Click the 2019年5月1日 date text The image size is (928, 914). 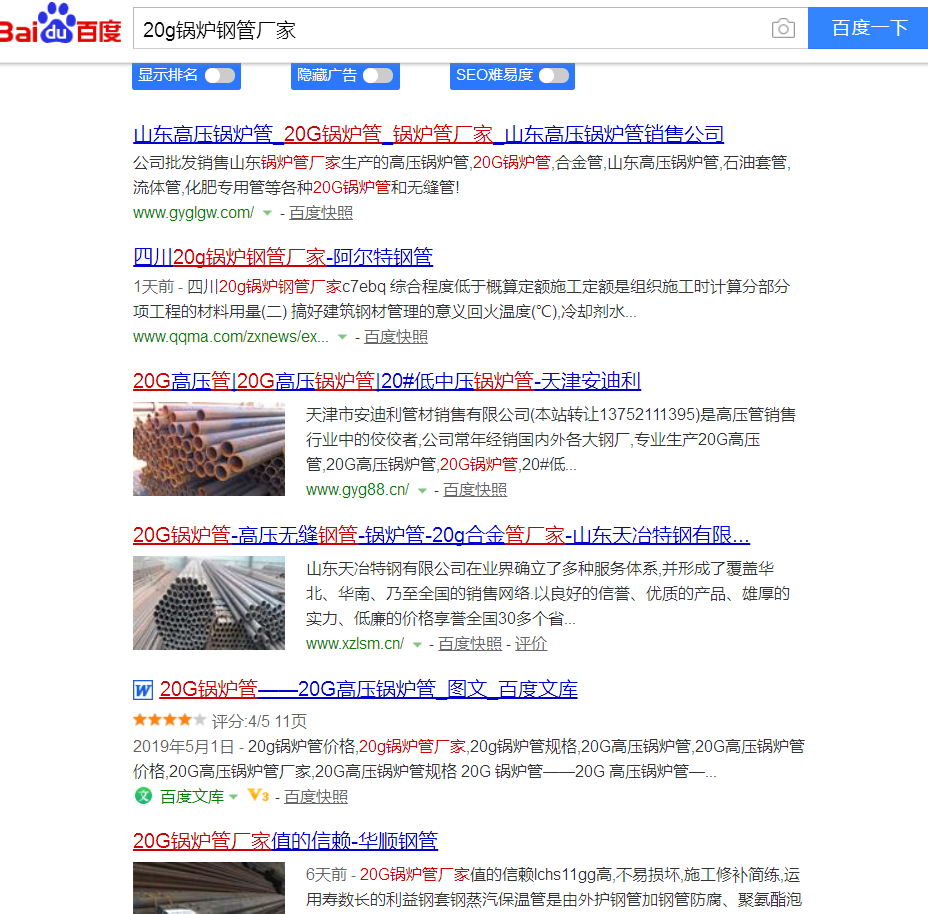coord(183,746)
